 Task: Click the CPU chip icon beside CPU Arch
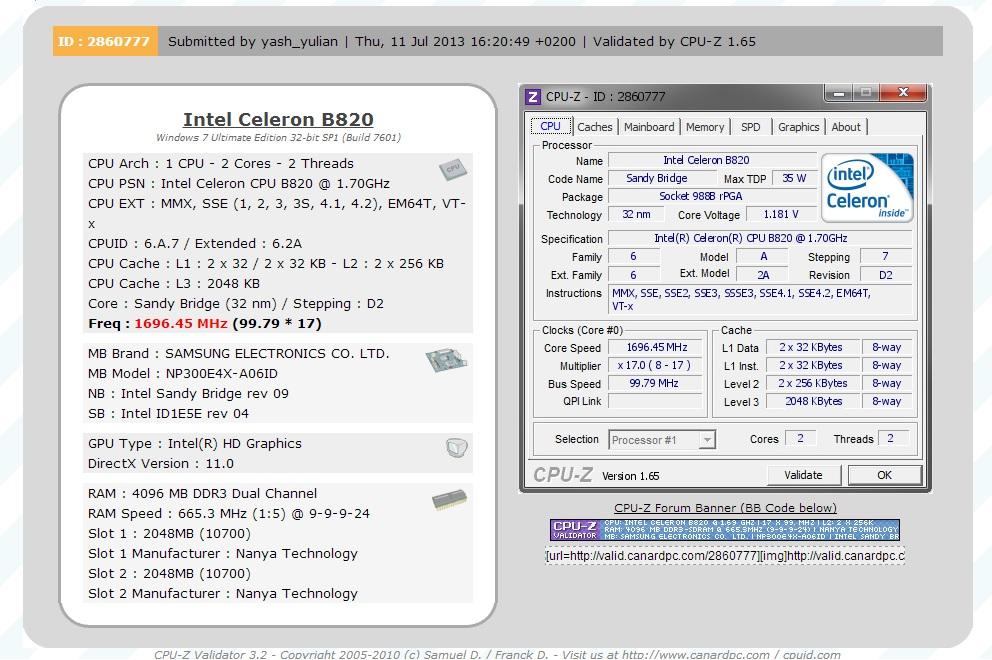[452, 169]
